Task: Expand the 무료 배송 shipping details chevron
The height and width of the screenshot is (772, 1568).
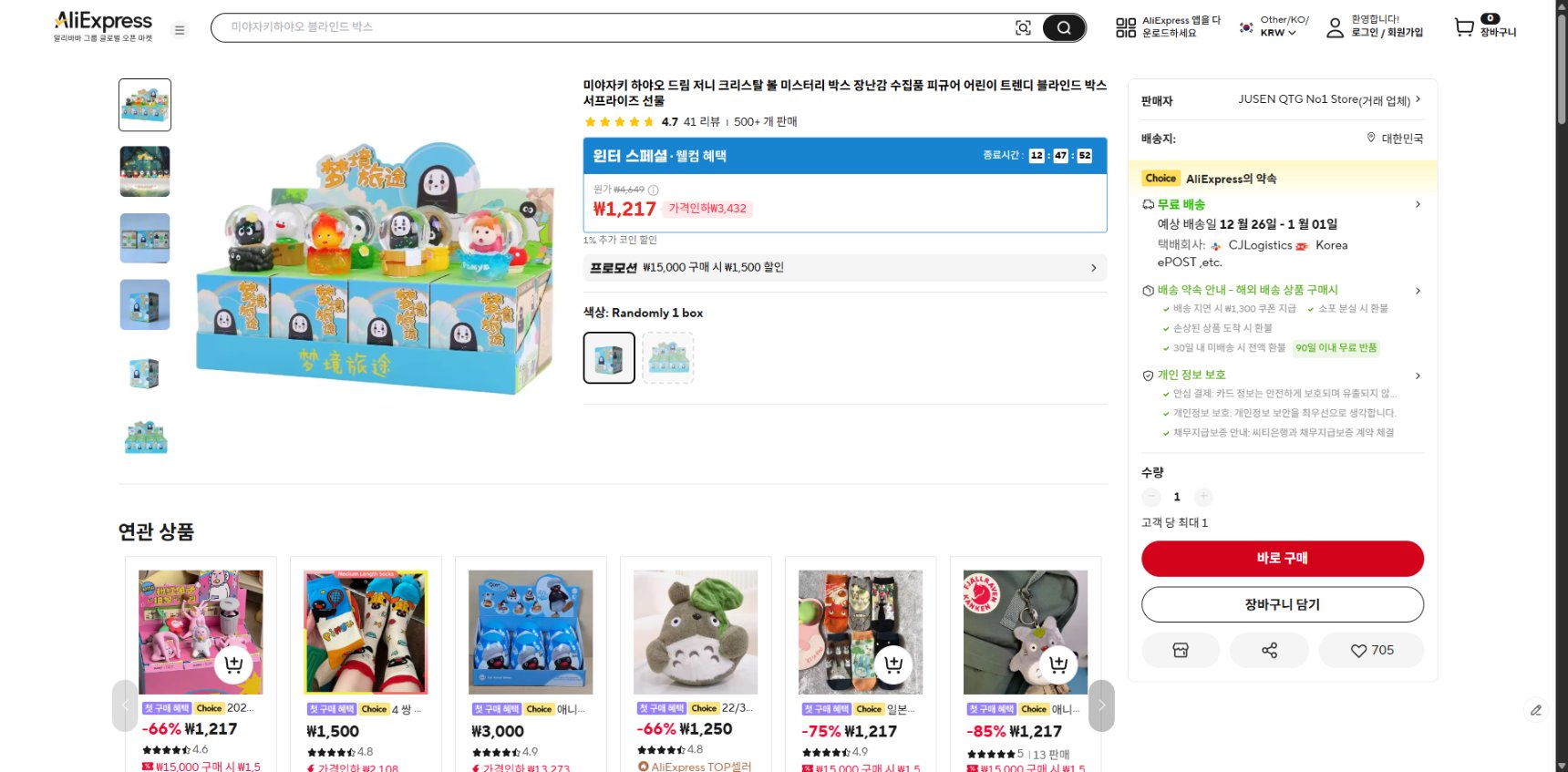Action: point(1418,204)
